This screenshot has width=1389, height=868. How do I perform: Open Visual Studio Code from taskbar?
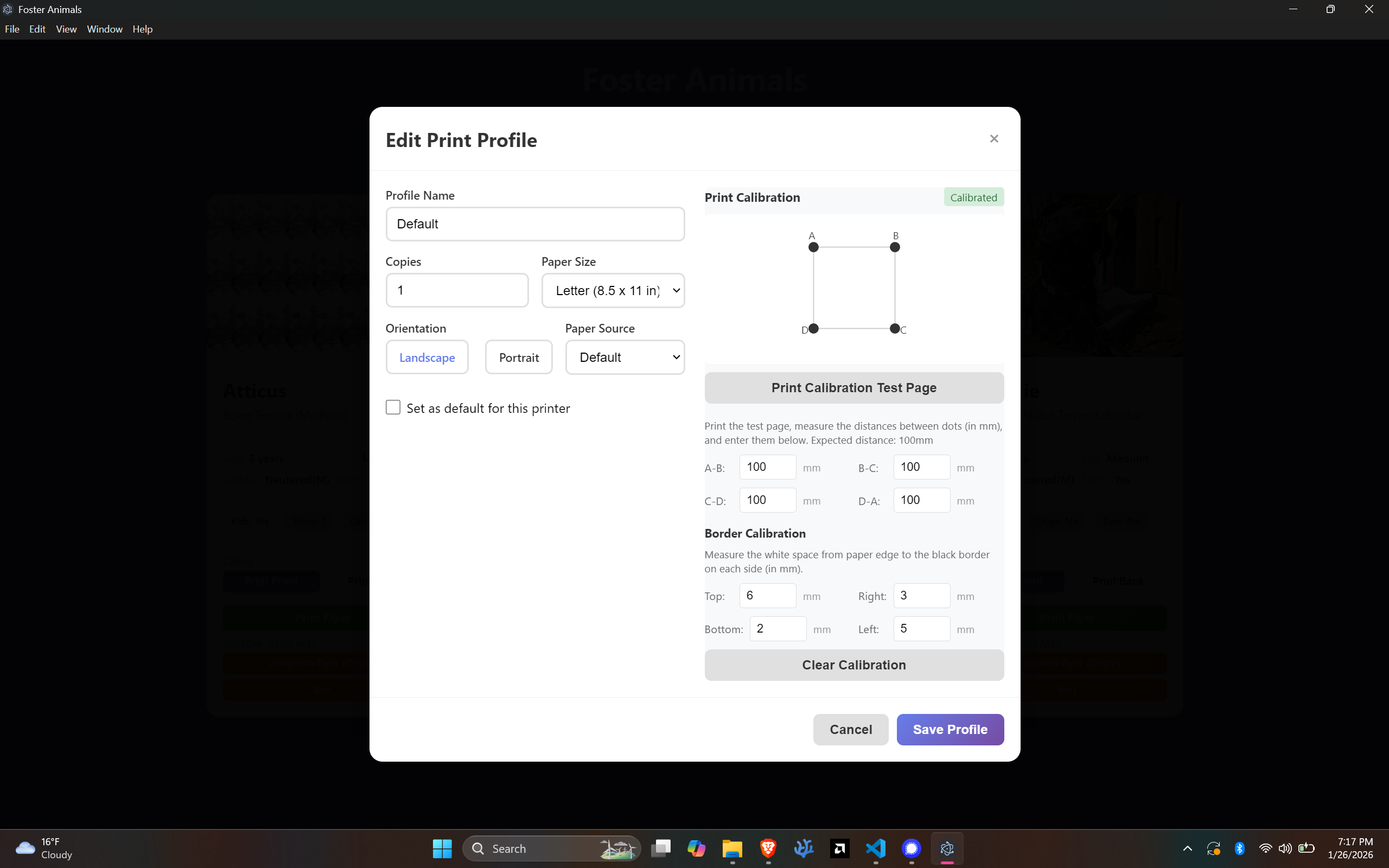click(875, 848)
